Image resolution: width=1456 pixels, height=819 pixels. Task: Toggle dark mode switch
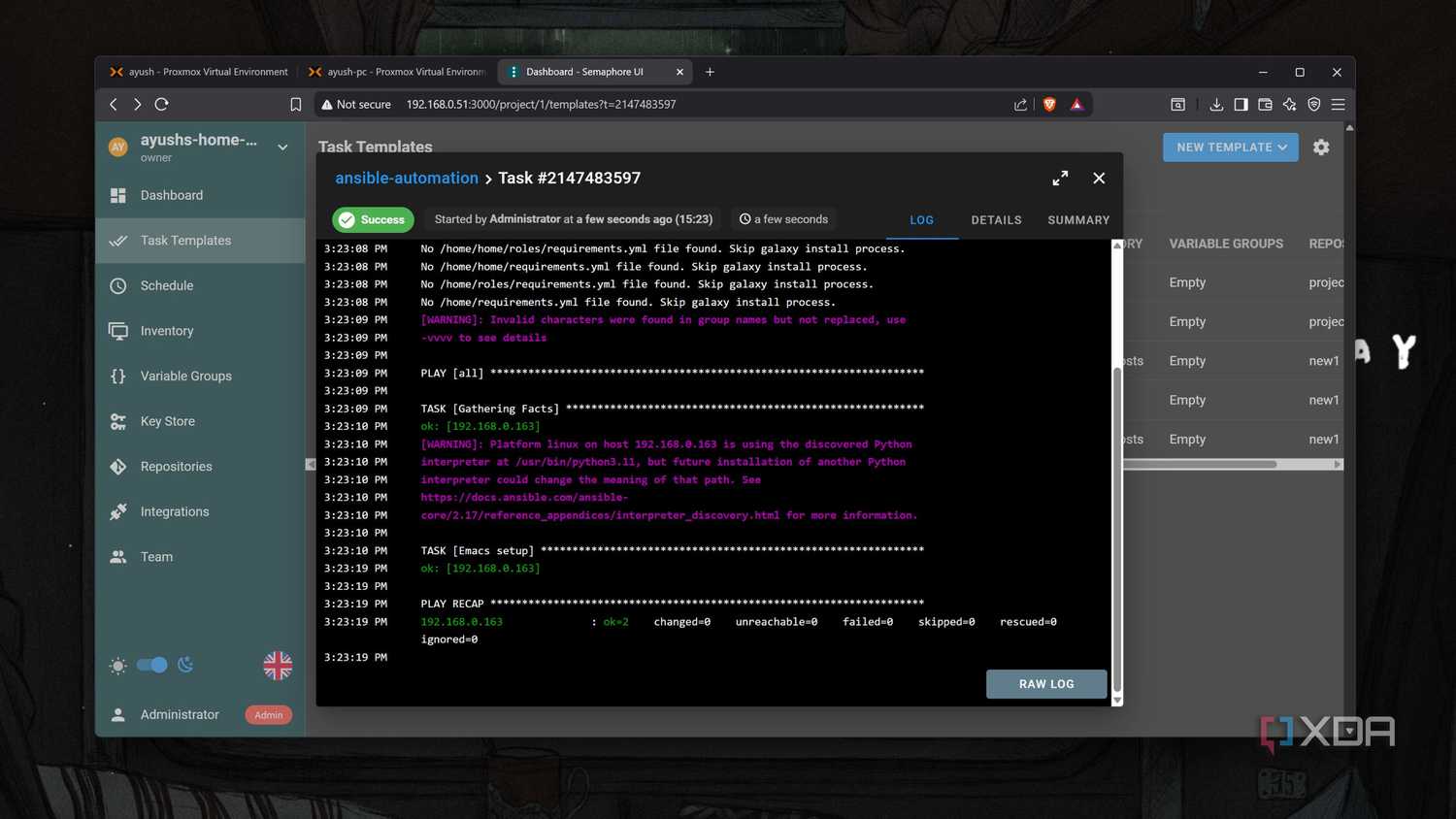tap(152, 665)
